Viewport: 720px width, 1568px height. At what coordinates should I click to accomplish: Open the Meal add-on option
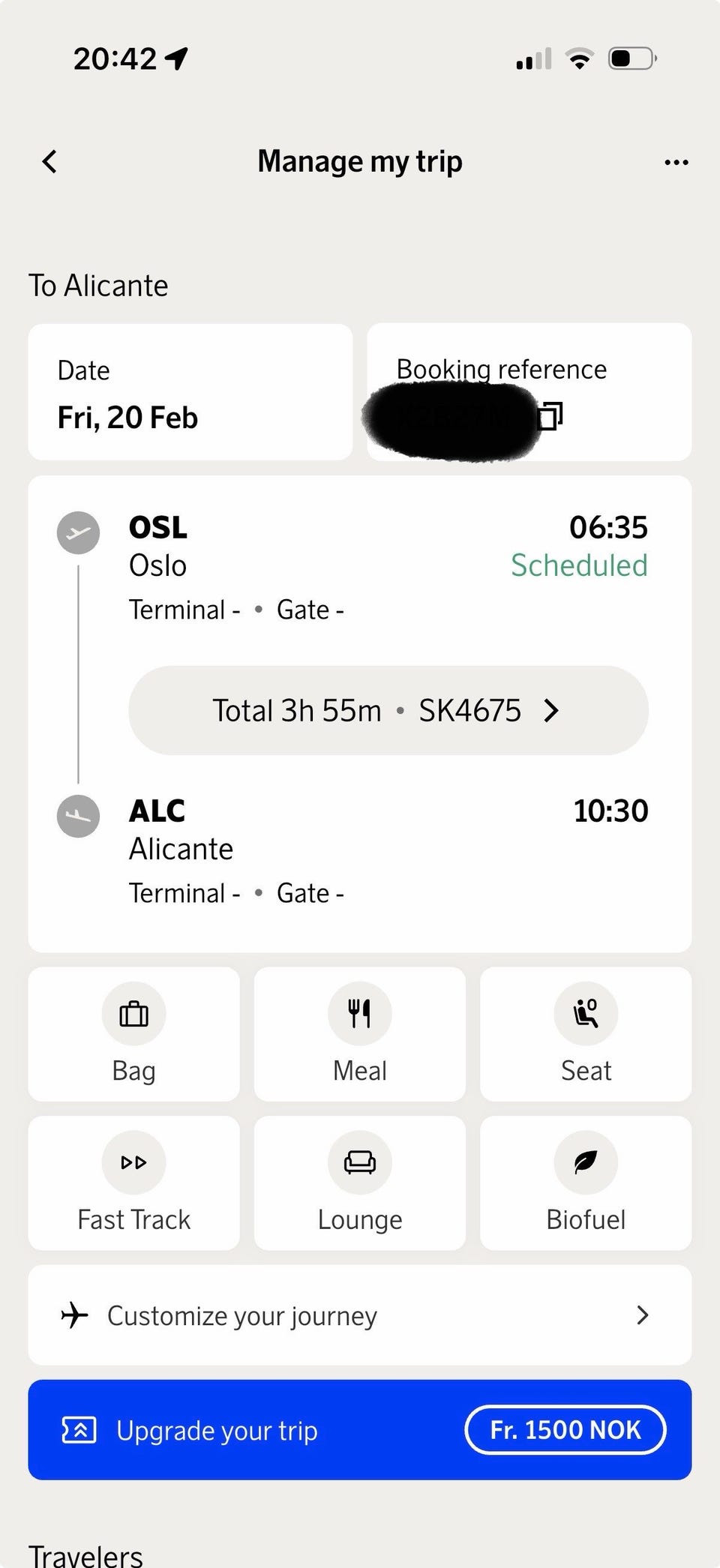click(359, 1033)
